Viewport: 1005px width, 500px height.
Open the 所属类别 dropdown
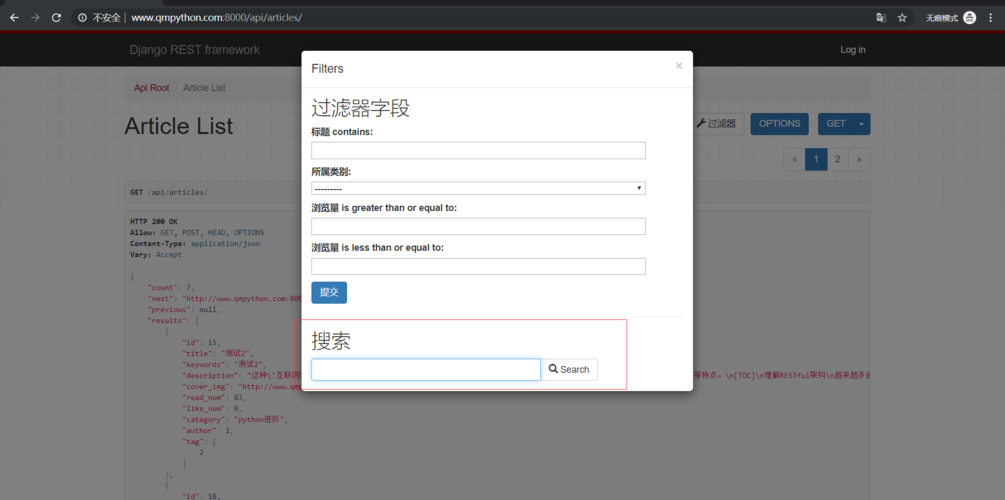click(x=478, y=188)
